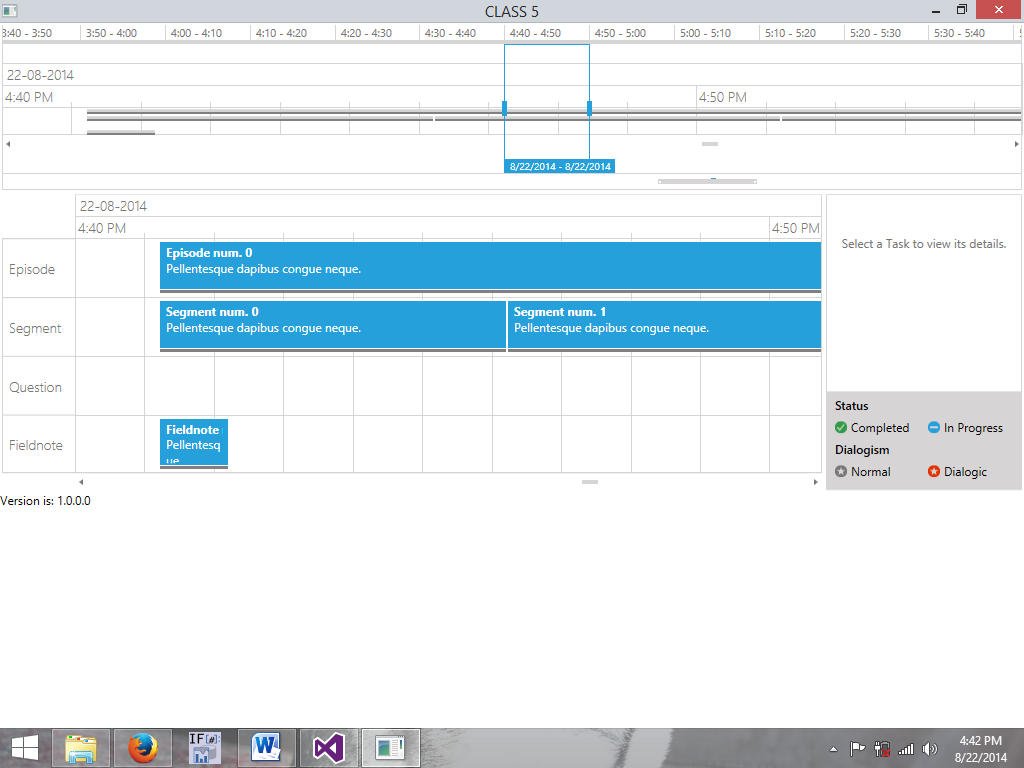
Task: Click detail timeline 4:40 PM label
Action: tap(102, 228)
